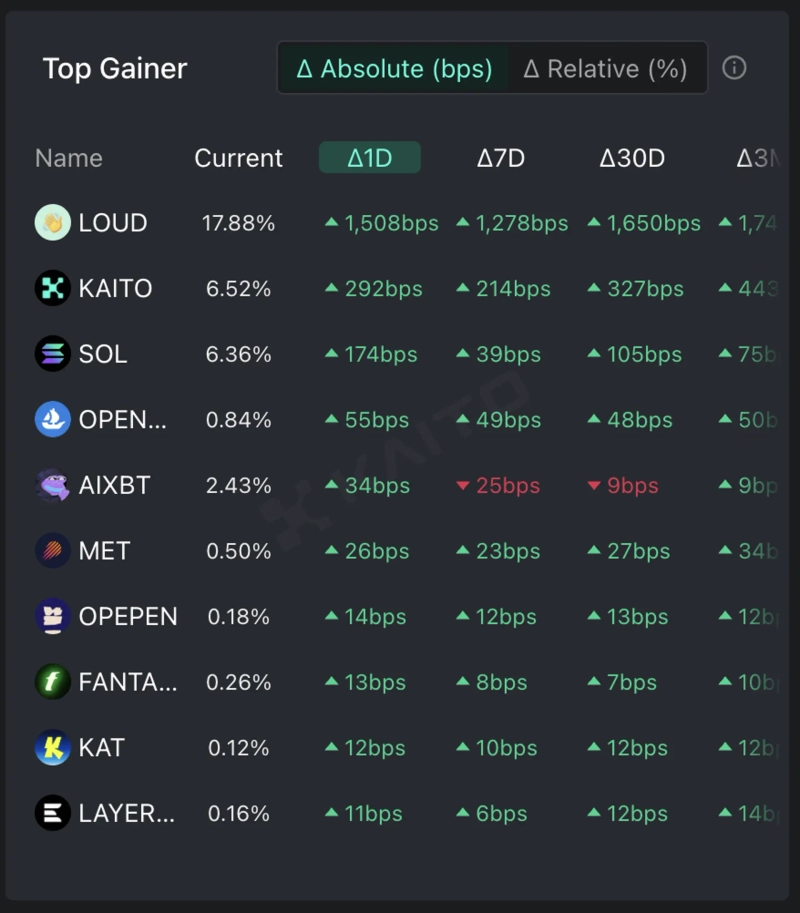The image size is (800, 913).
Task: Switch to Δ Relative (%) mode
Action: coord(606,69)
